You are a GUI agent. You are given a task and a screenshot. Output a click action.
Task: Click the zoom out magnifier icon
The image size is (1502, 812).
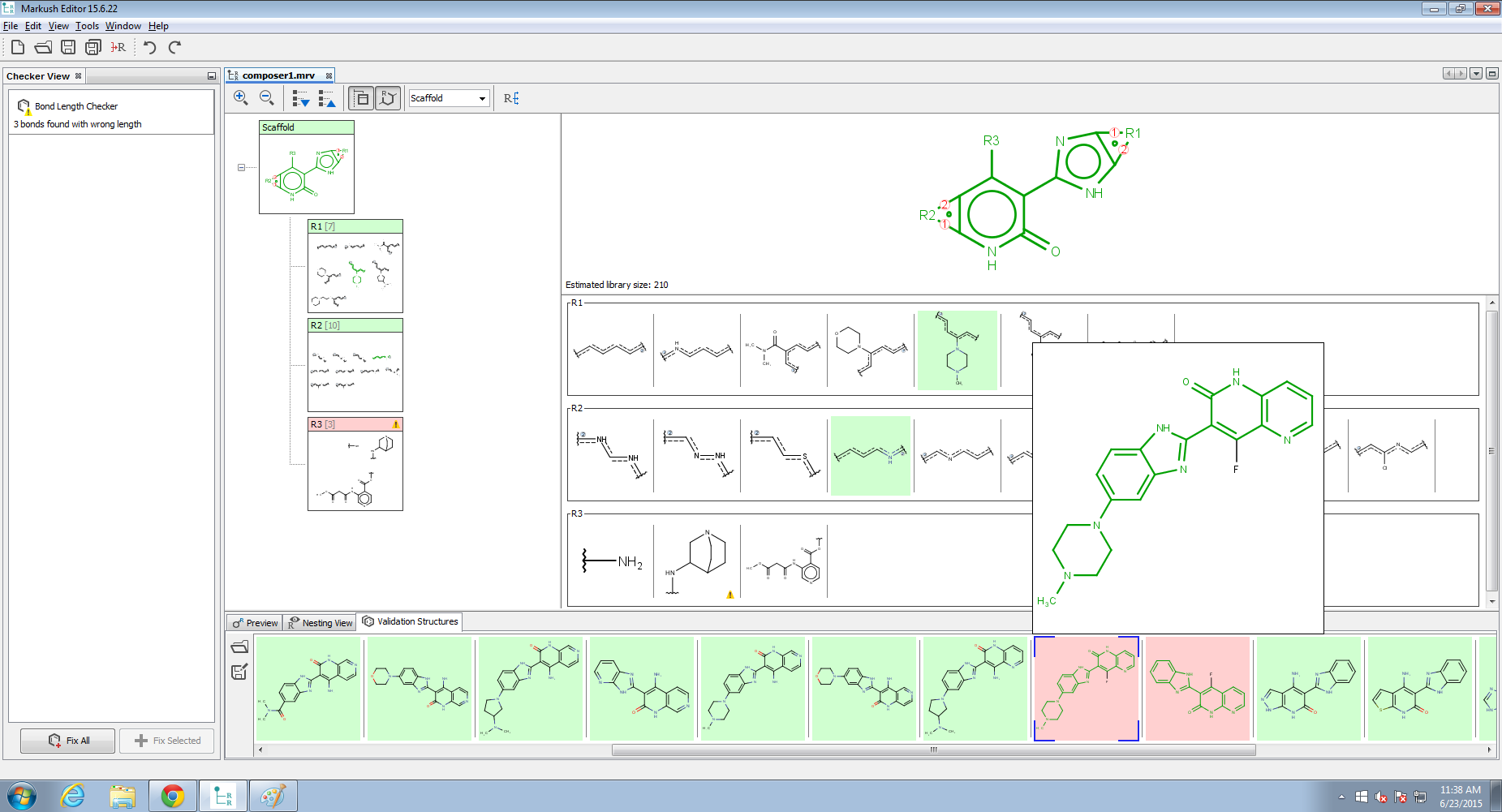pos(266,98)
